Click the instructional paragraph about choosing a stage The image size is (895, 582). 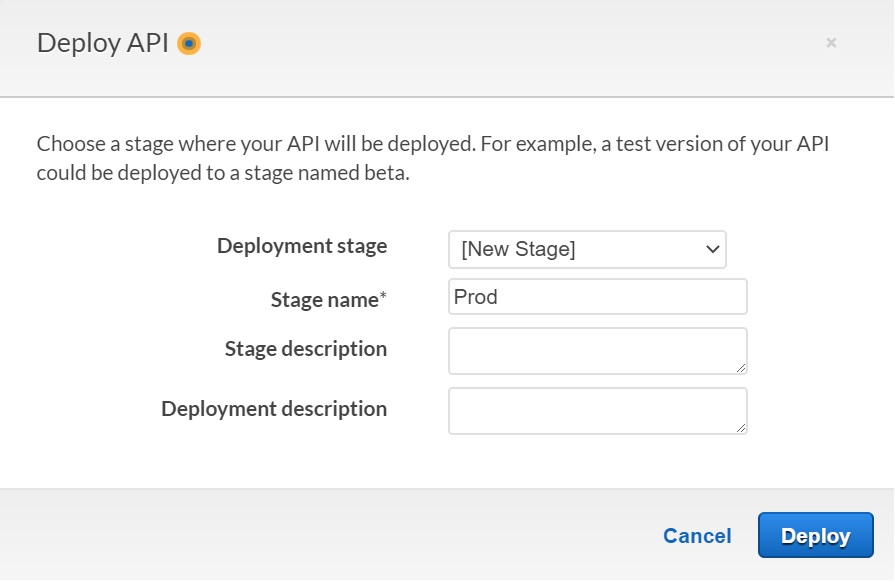tap(432, 158)
